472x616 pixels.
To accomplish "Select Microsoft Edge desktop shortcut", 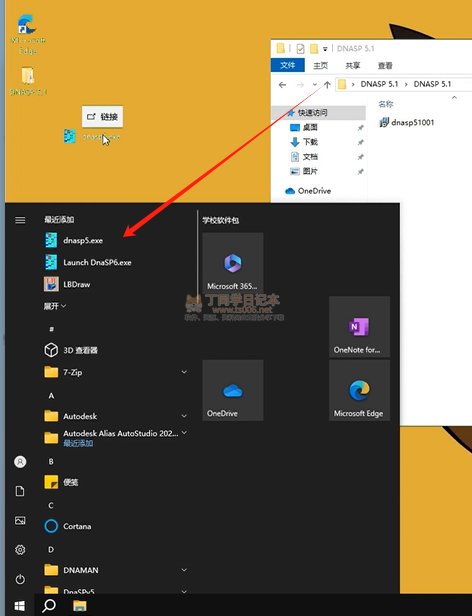I will point(28,34).
